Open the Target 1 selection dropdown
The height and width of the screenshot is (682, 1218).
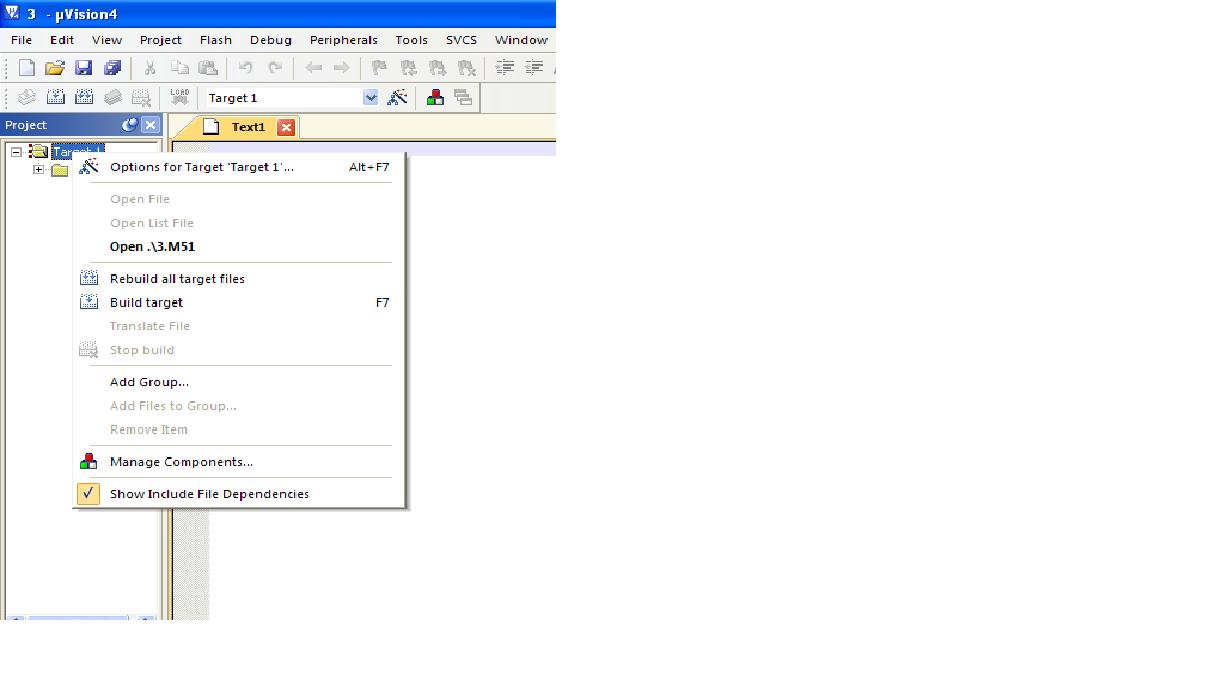(370, 98)
